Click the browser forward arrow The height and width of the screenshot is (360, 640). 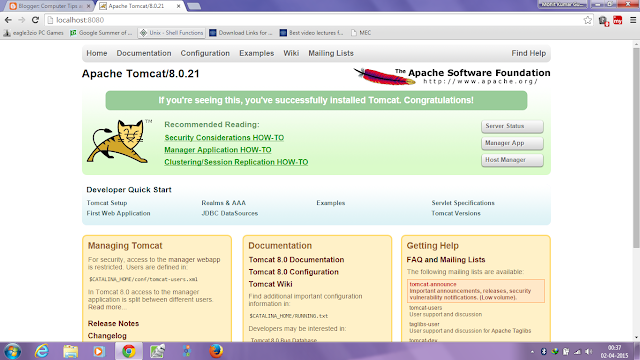pyautogui.click(x=22, y=20)
